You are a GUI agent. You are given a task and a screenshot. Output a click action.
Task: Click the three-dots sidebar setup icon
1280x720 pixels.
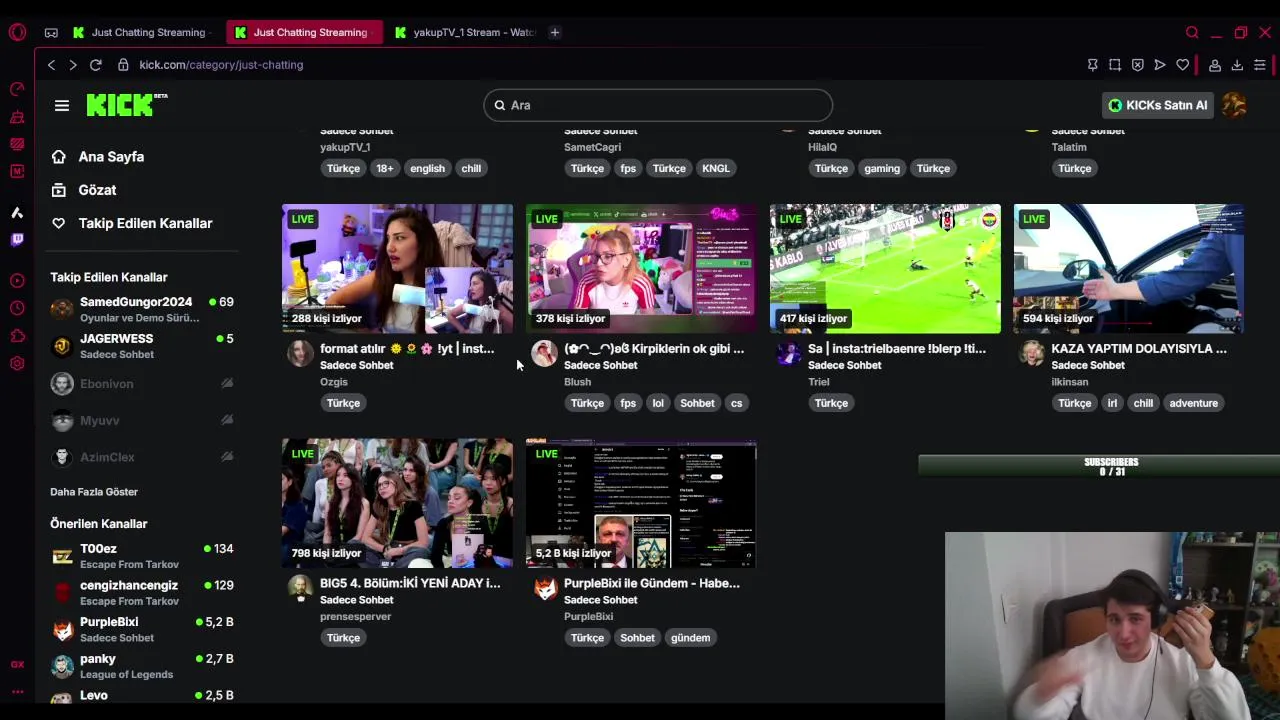click(x=17, y=691)
